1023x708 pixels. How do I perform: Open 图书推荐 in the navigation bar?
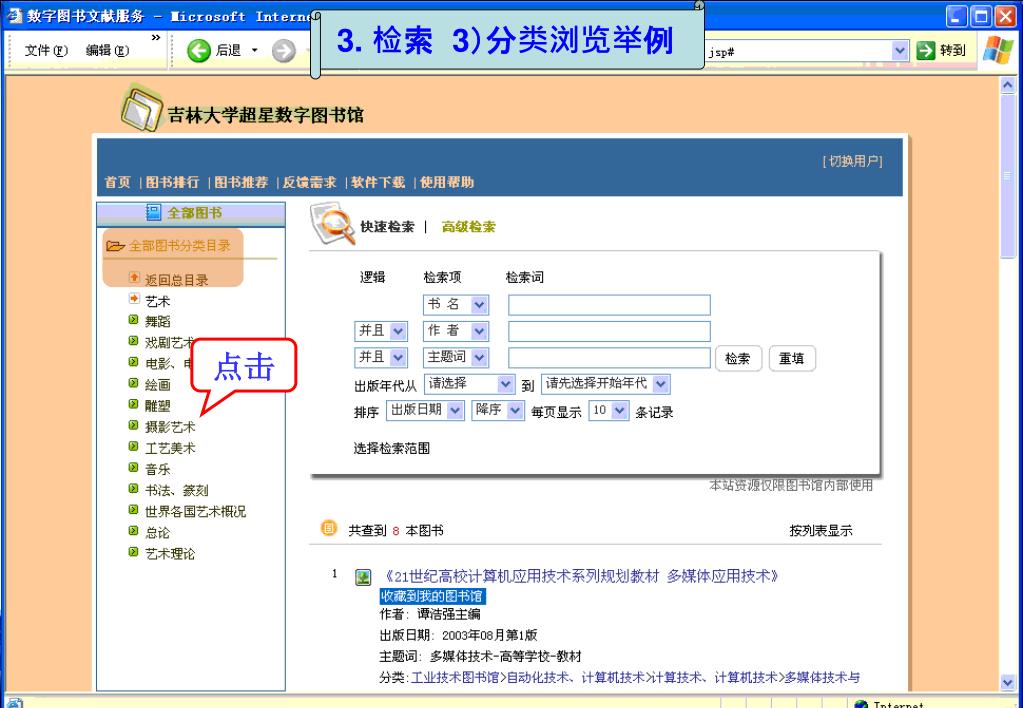[241, 182]
